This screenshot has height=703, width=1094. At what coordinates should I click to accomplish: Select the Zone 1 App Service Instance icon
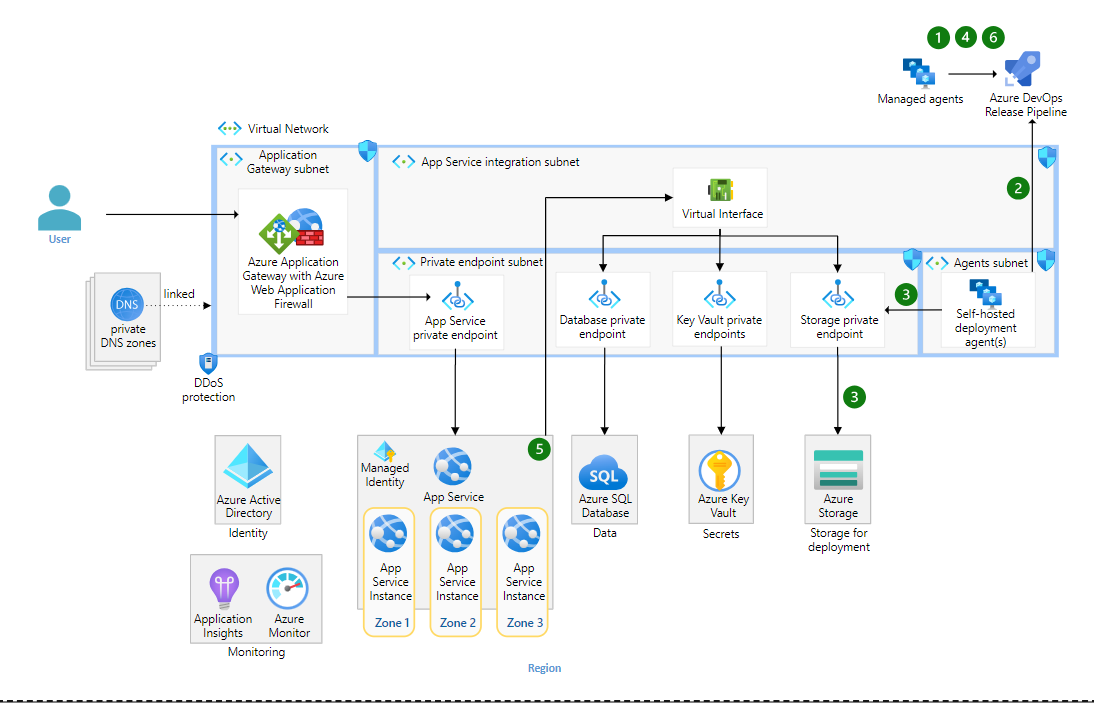click(388, 534)
